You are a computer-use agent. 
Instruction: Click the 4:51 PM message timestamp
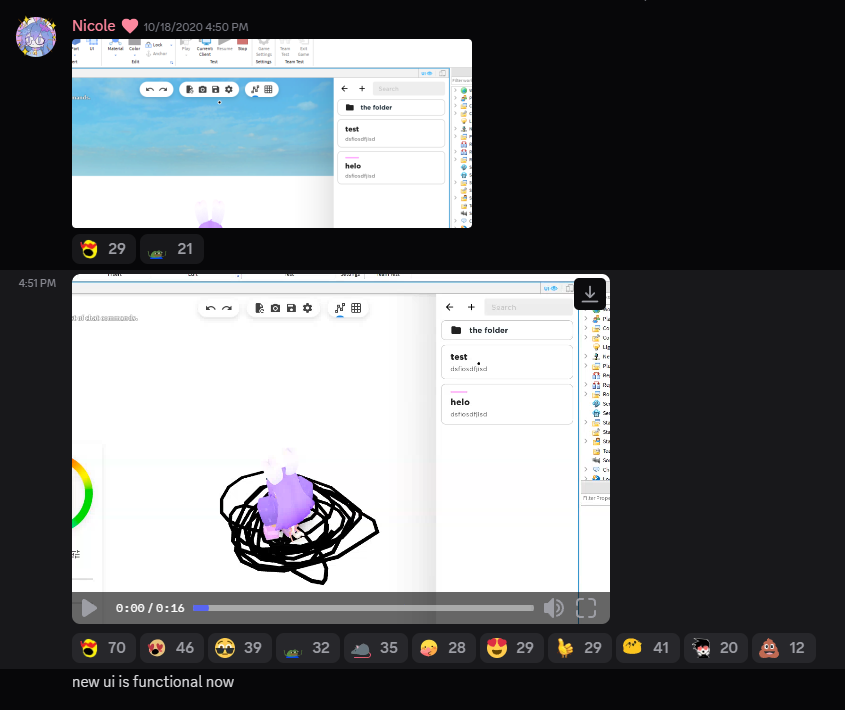[37, 283]
